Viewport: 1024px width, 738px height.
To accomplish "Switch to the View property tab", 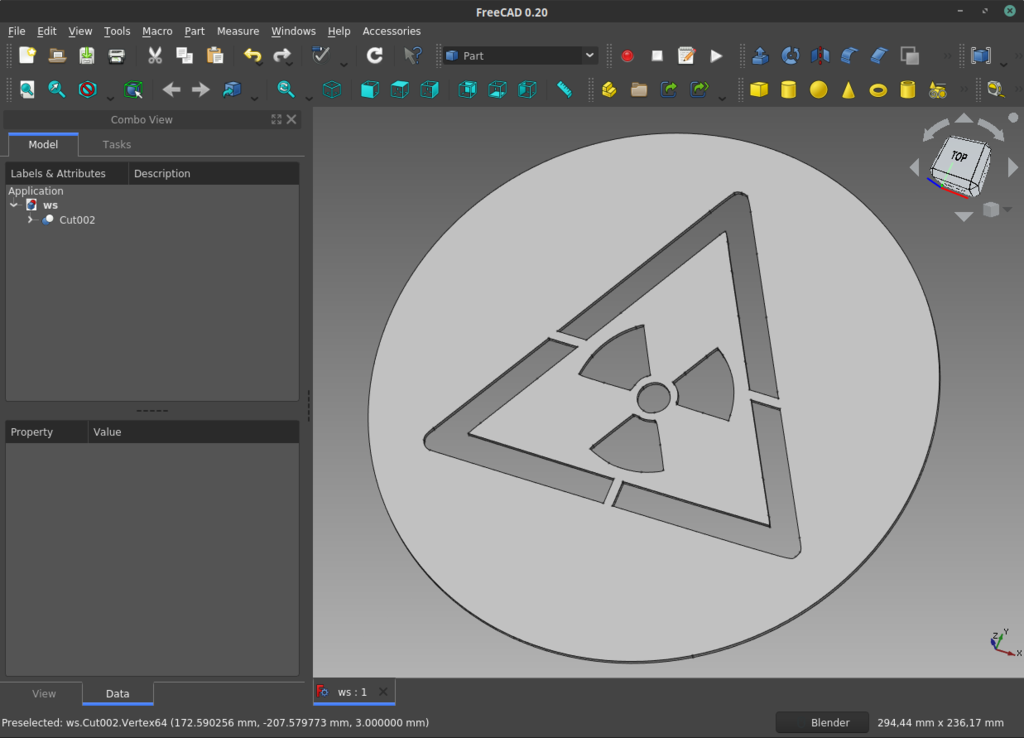I will pyautogui.click(x=44, y=694).
